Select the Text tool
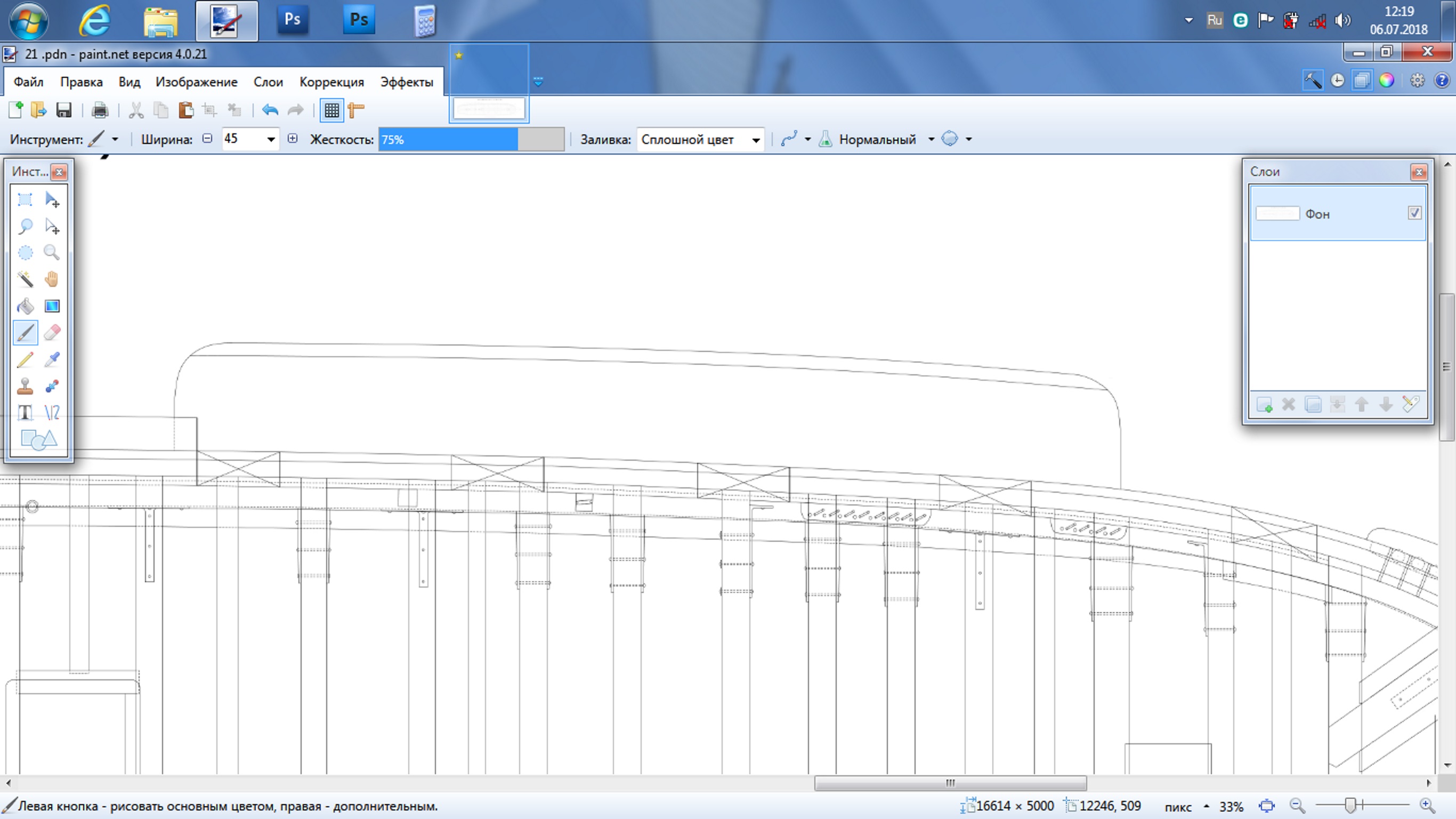1456x819 pixels. point(25,412)
